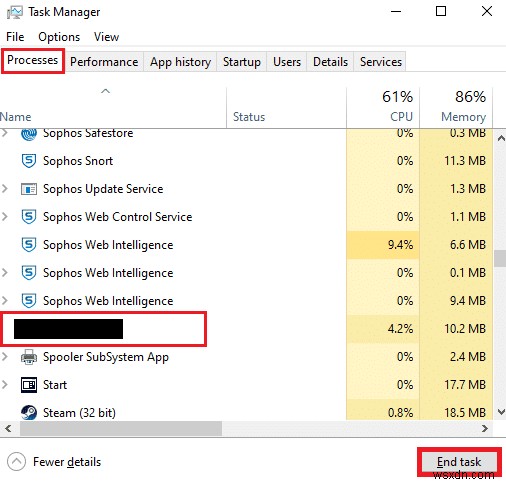Switch to the Performance tab
The image size is (506, 485).
(104, 62)
